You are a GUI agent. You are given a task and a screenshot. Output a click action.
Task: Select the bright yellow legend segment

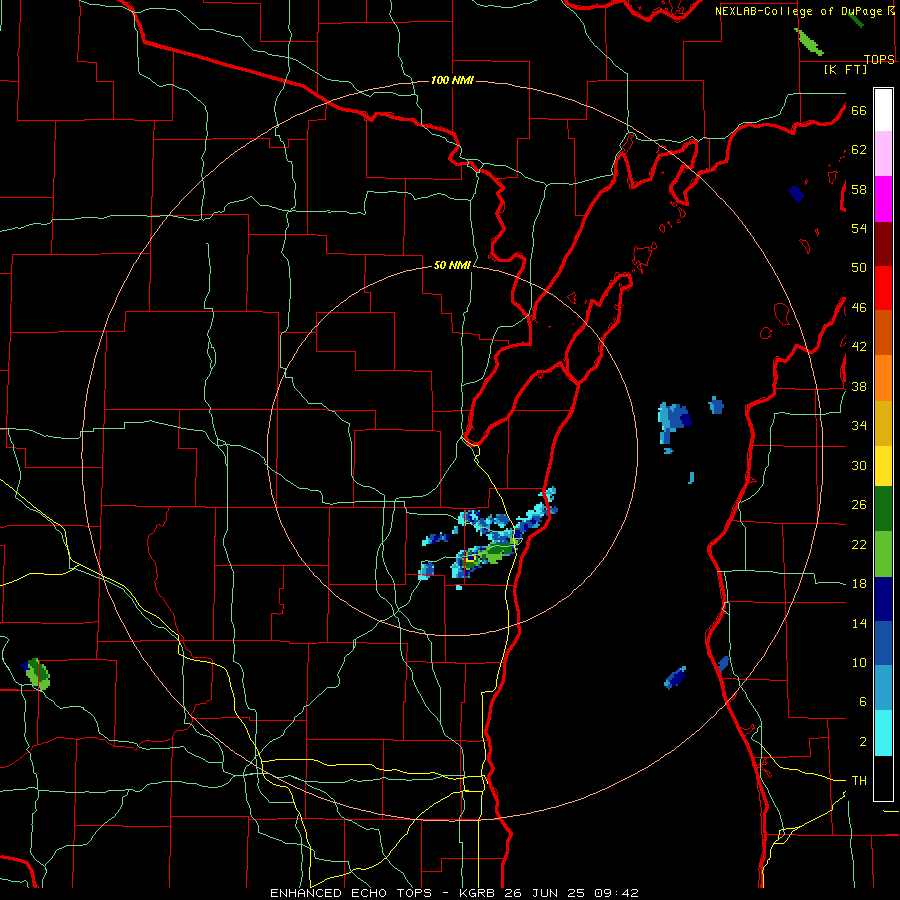tap(883, 466)
